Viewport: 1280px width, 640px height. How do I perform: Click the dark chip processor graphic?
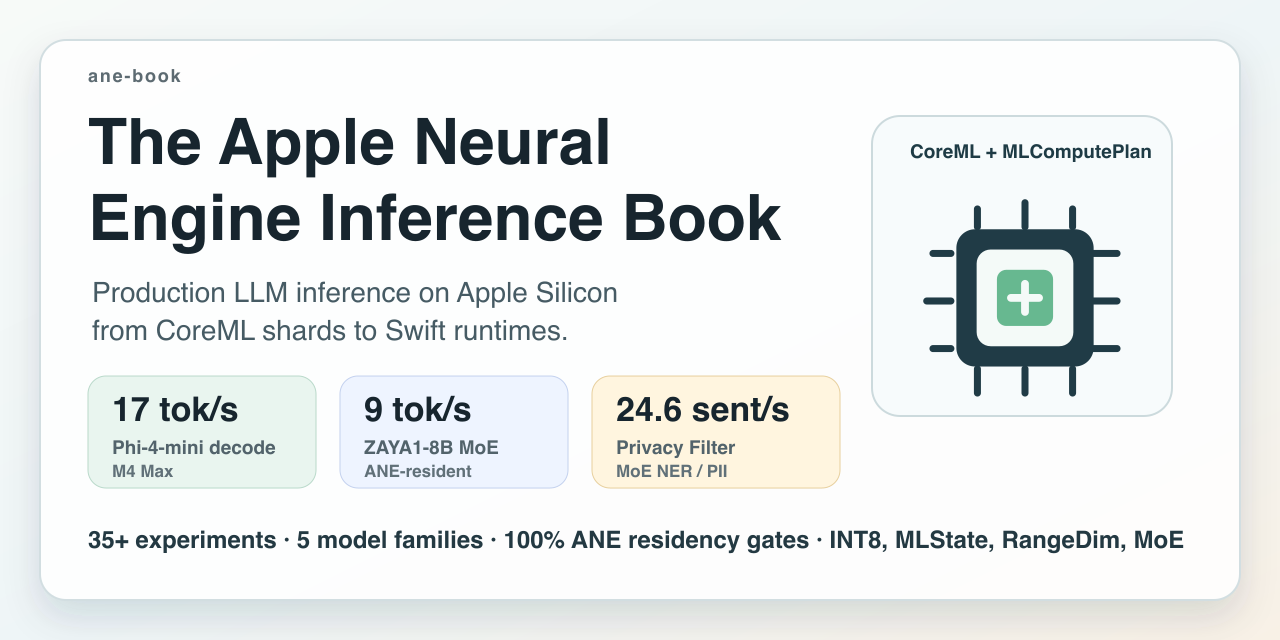1022,298
